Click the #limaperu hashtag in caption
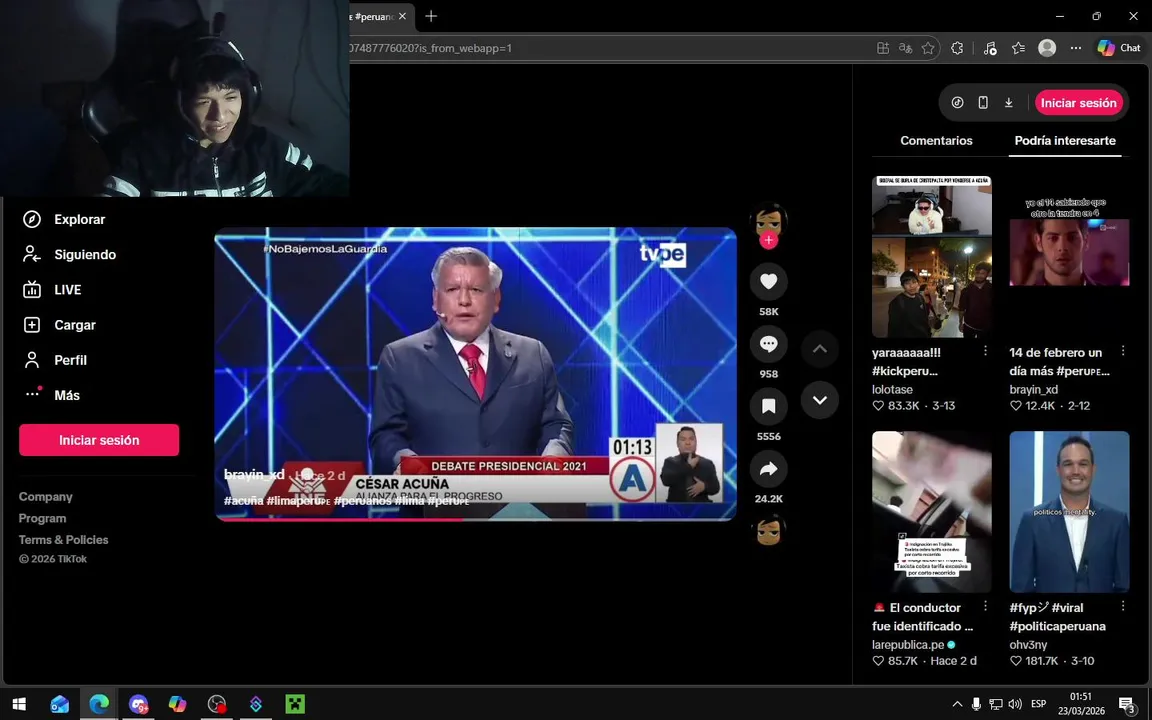 [298, 500]
